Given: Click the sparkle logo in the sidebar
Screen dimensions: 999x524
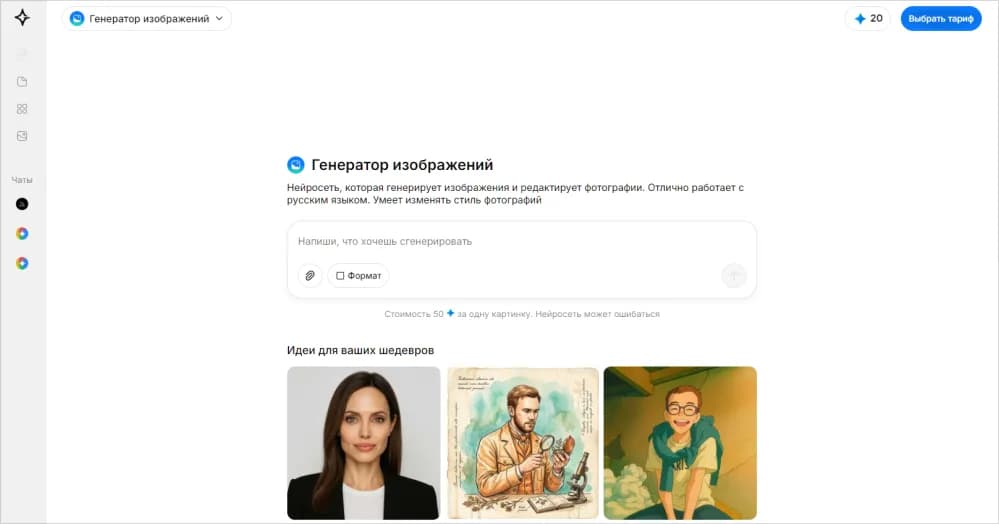Looking at the screenshot, I should point(22,18).
